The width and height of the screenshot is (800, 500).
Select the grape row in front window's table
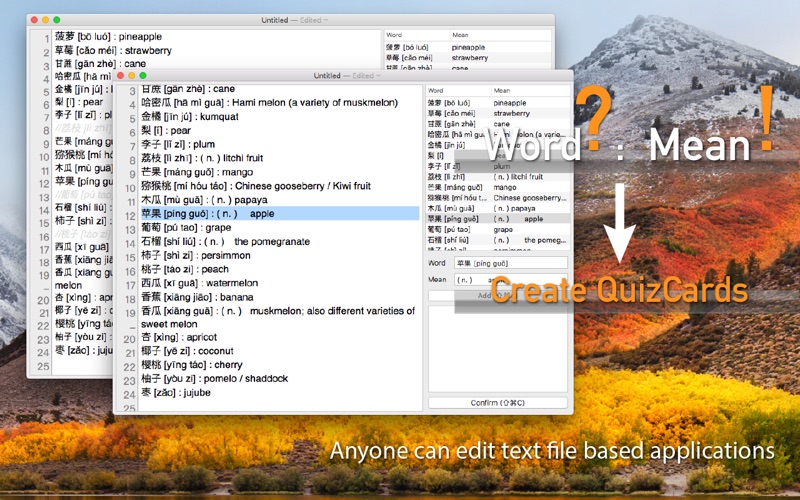pyautogui.click(x=498, y=230)
